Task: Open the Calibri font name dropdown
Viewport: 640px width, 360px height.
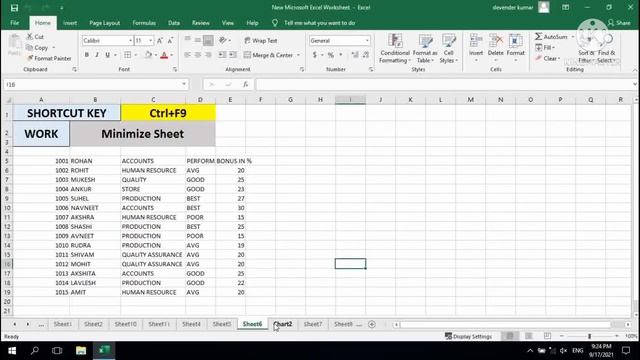Action: click(131, 40)
